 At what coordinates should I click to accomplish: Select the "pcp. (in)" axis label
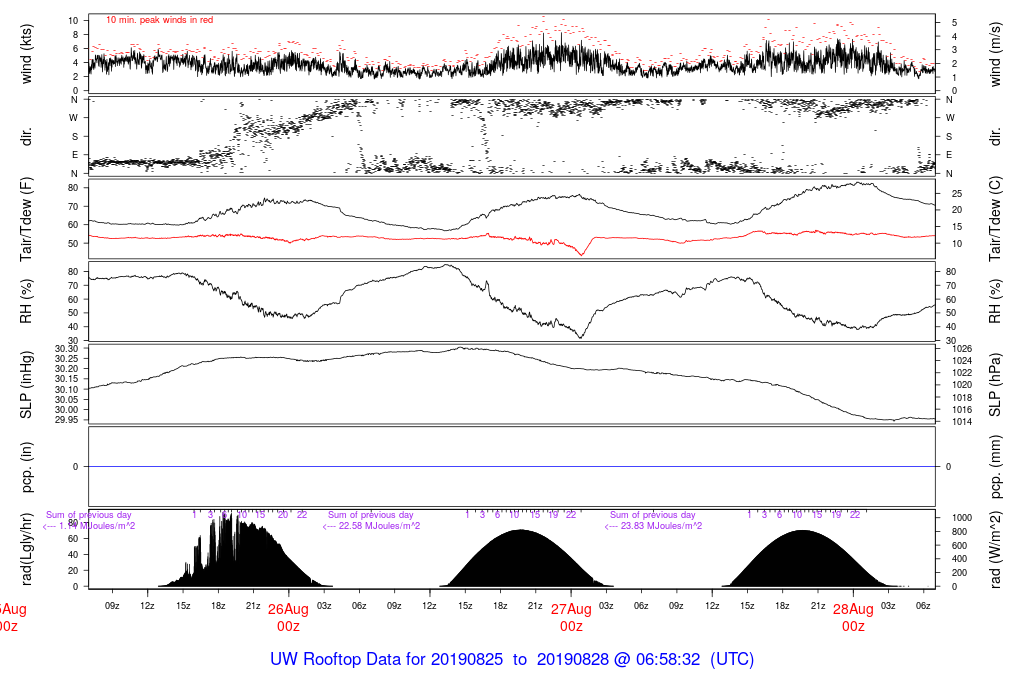click(x=26, y=467)
